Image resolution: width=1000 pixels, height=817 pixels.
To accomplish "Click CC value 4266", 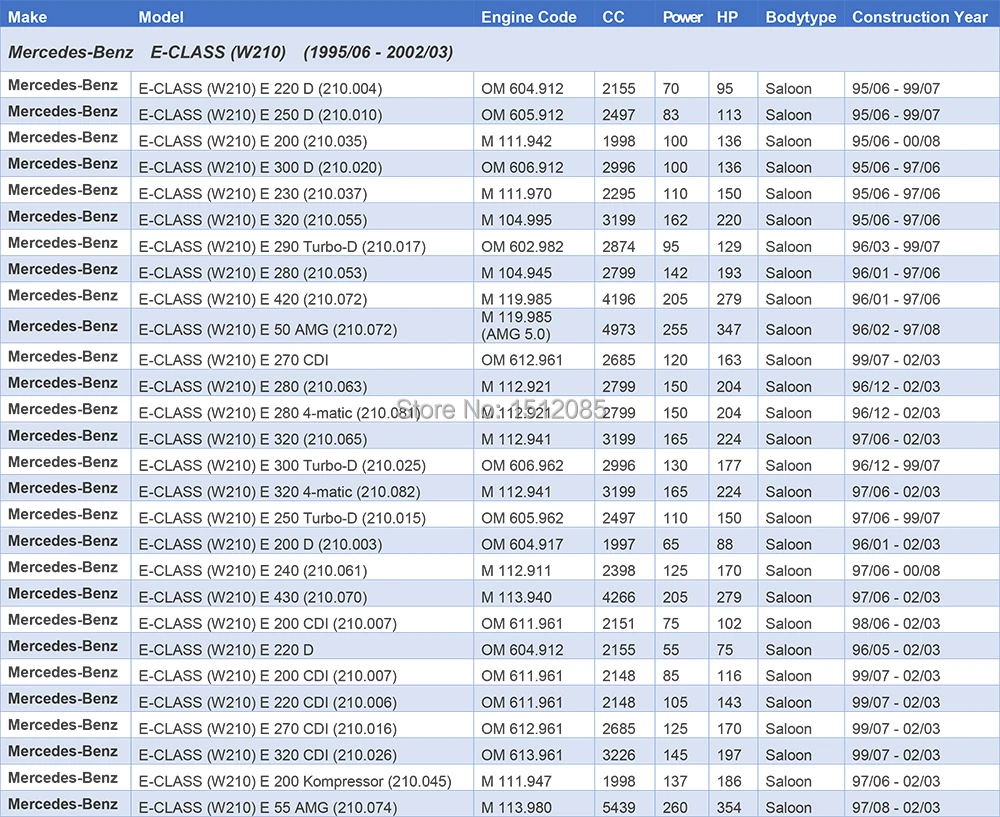I will [619, 597].
